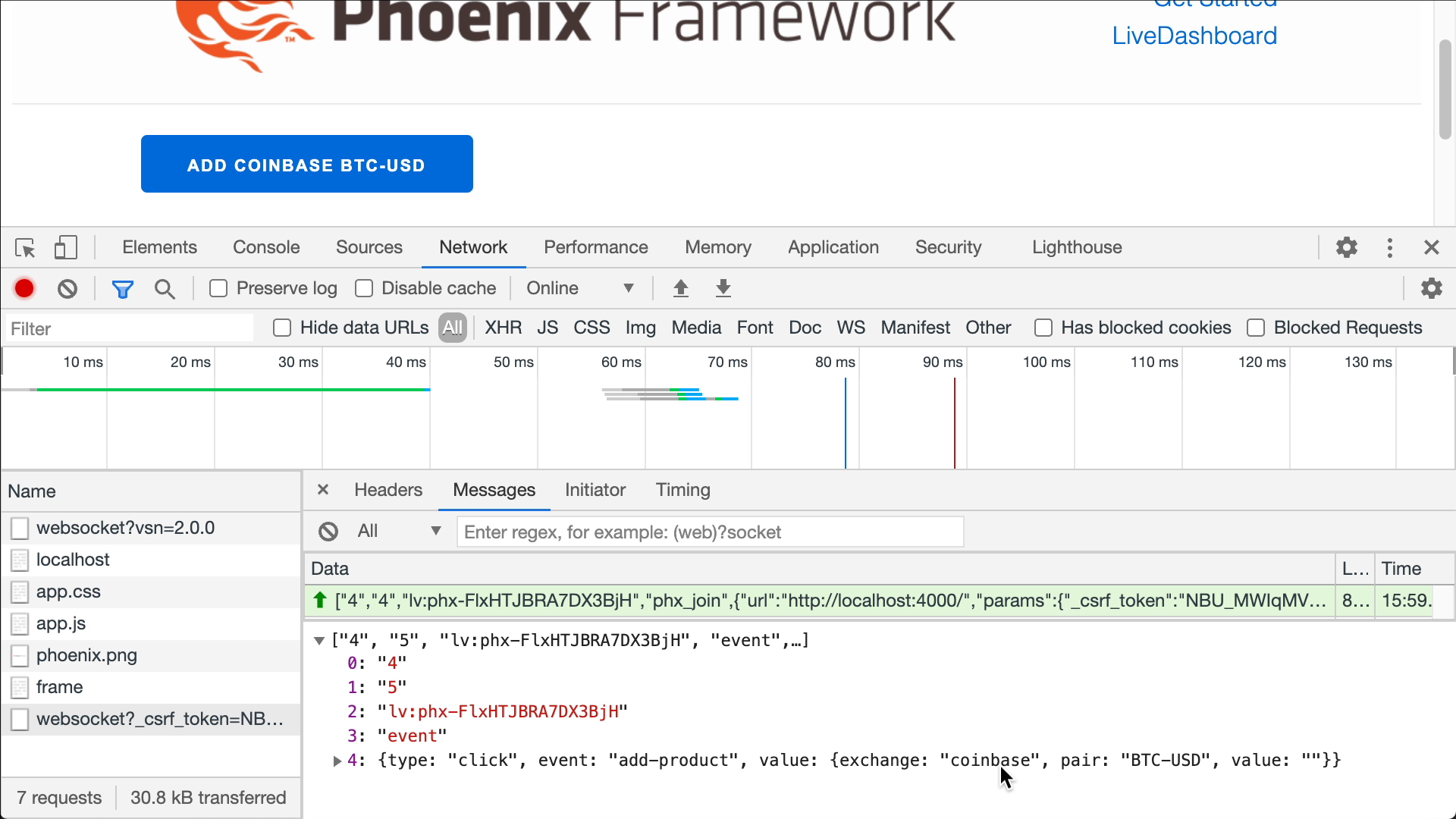Open the network search magnifier
This screenshot has width=1456, height=819.
(165, 289)
